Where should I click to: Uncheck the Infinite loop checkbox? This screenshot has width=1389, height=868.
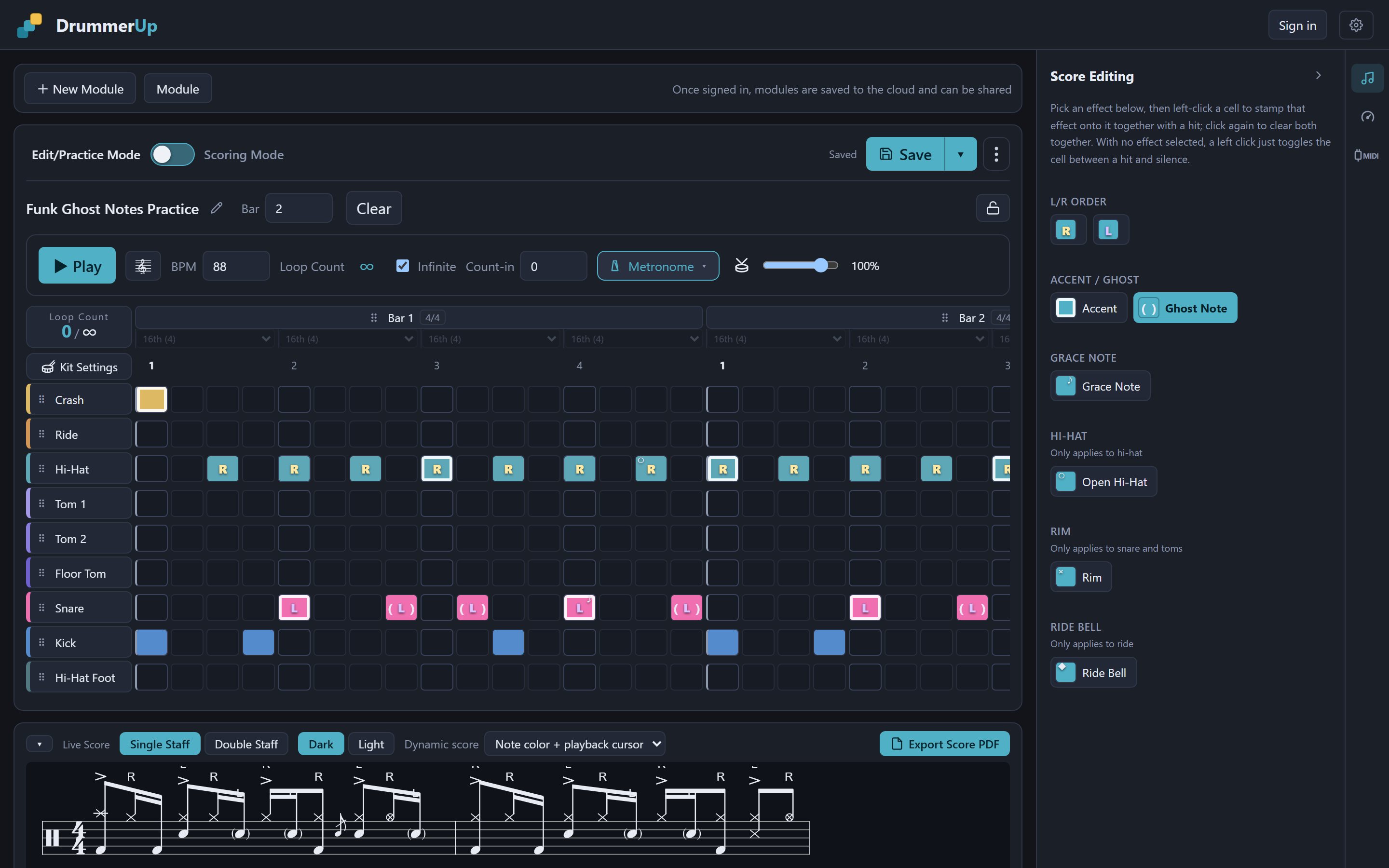(403, 266)
